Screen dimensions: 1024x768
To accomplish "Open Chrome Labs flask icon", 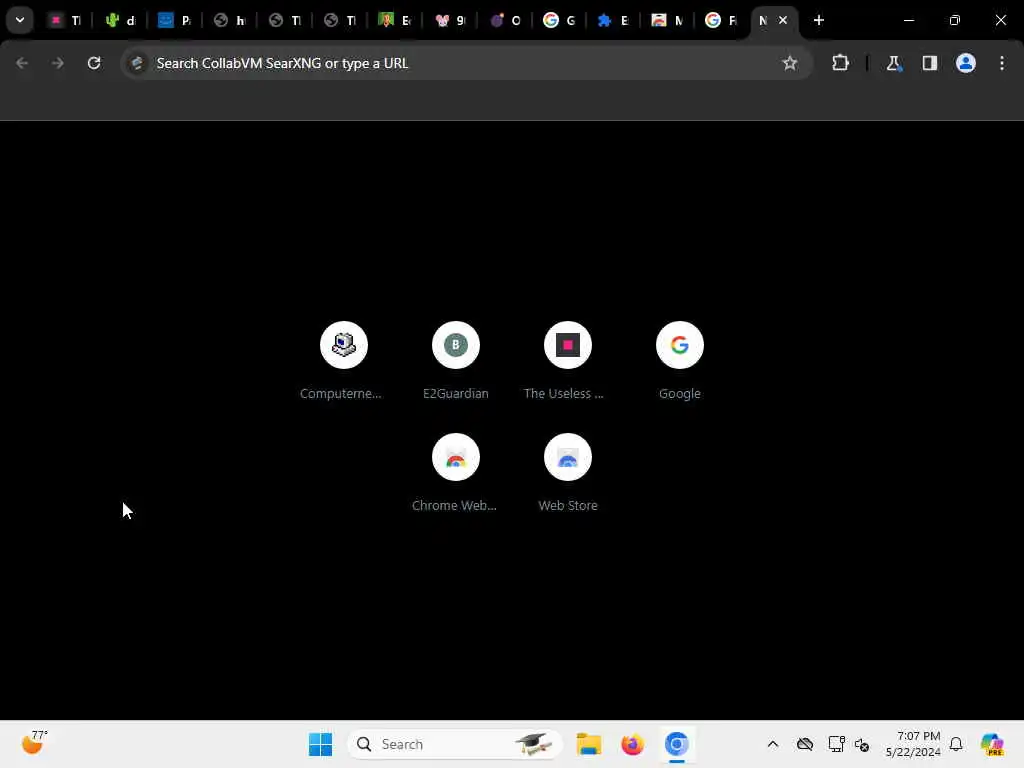I will (x=893, y=63).
